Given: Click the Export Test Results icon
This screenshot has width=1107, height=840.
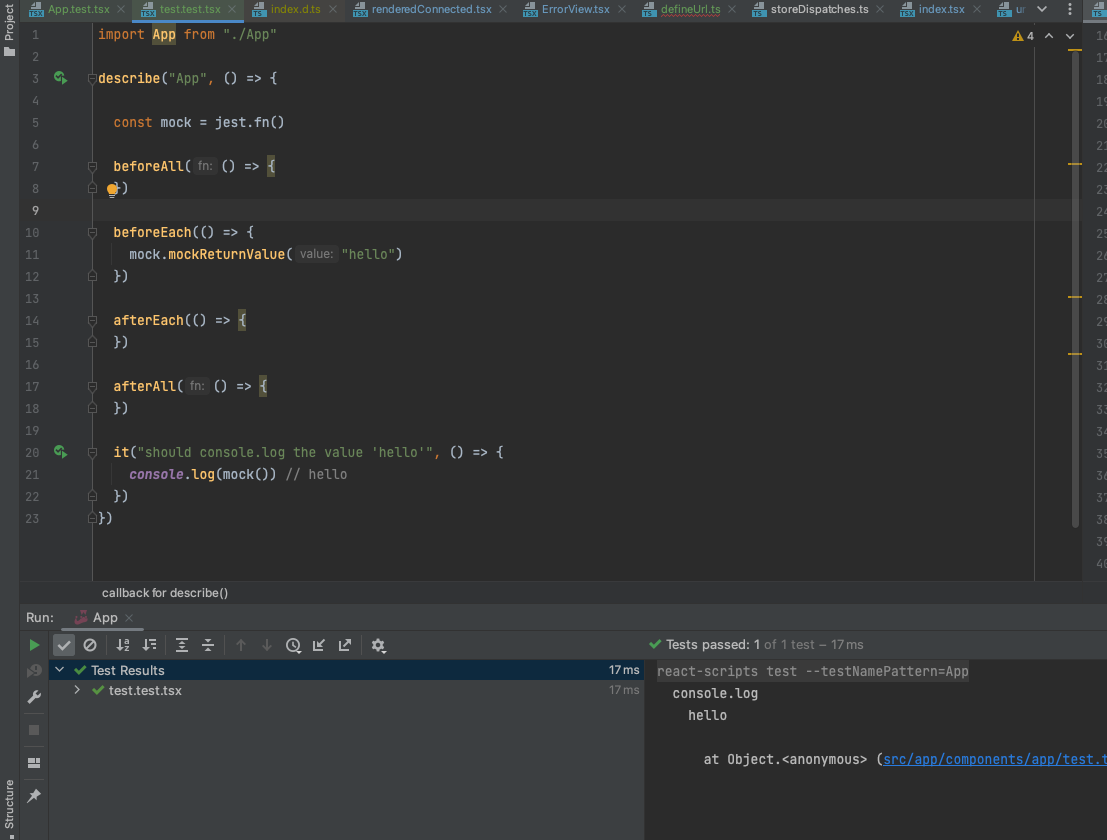Looking at the screenshot, I should (x=345, y=646).
